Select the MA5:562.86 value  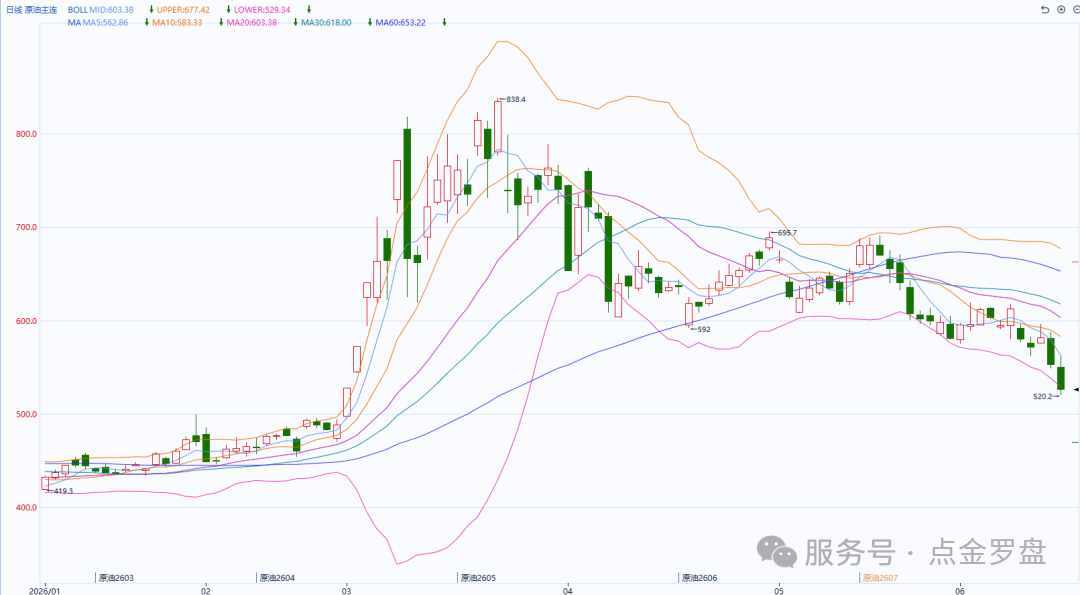click(x=105, y=23)
